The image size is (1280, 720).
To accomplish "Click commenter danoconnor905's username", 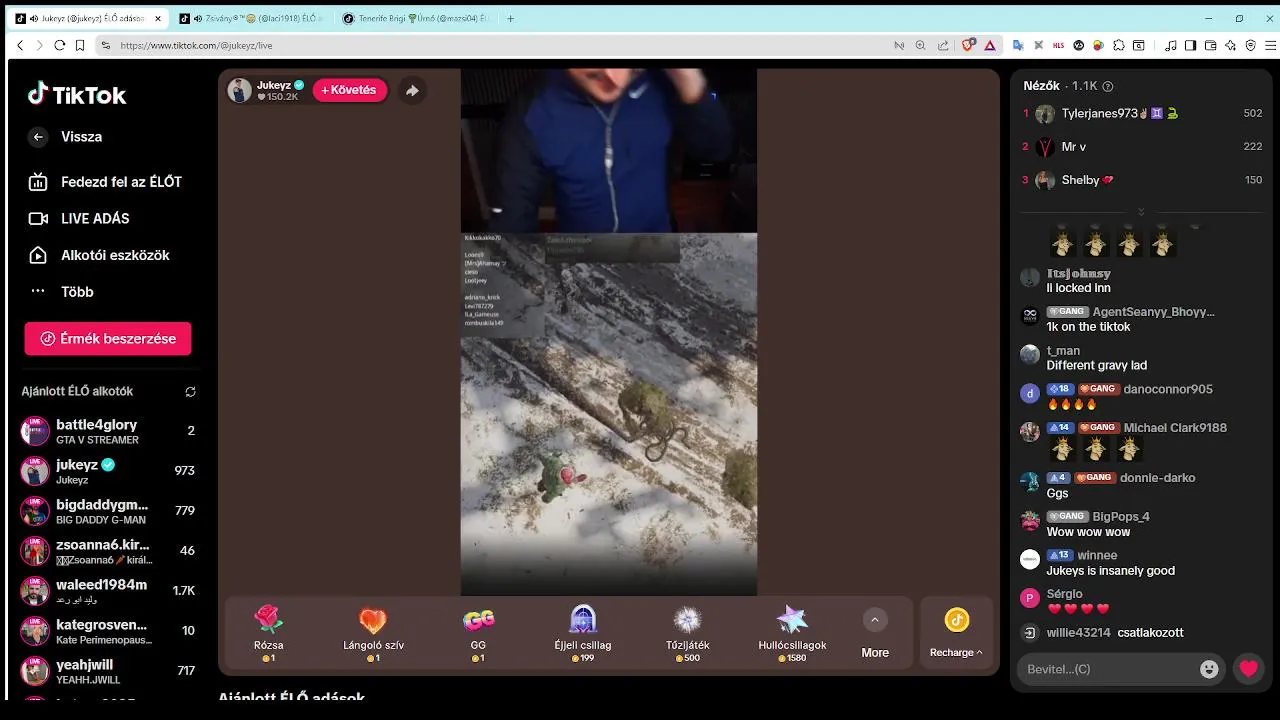I will click(1167, 389).
